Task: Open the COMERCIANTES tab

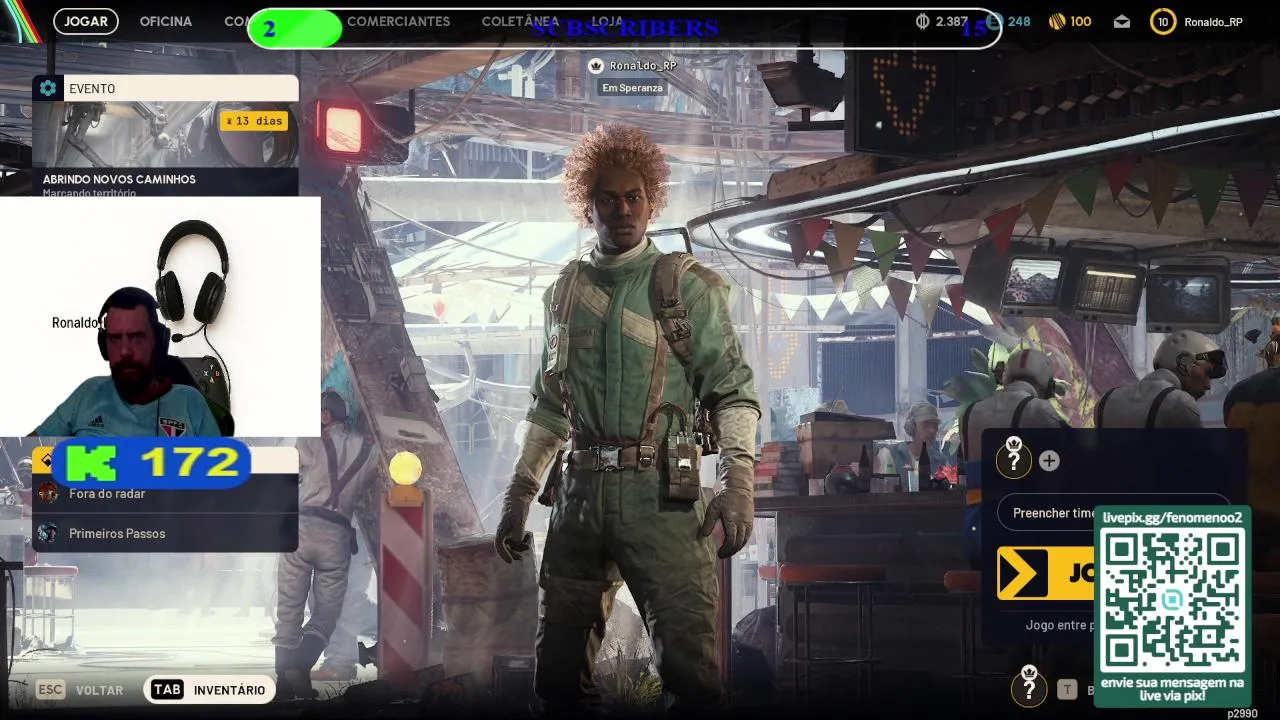Action: (398, 21)
